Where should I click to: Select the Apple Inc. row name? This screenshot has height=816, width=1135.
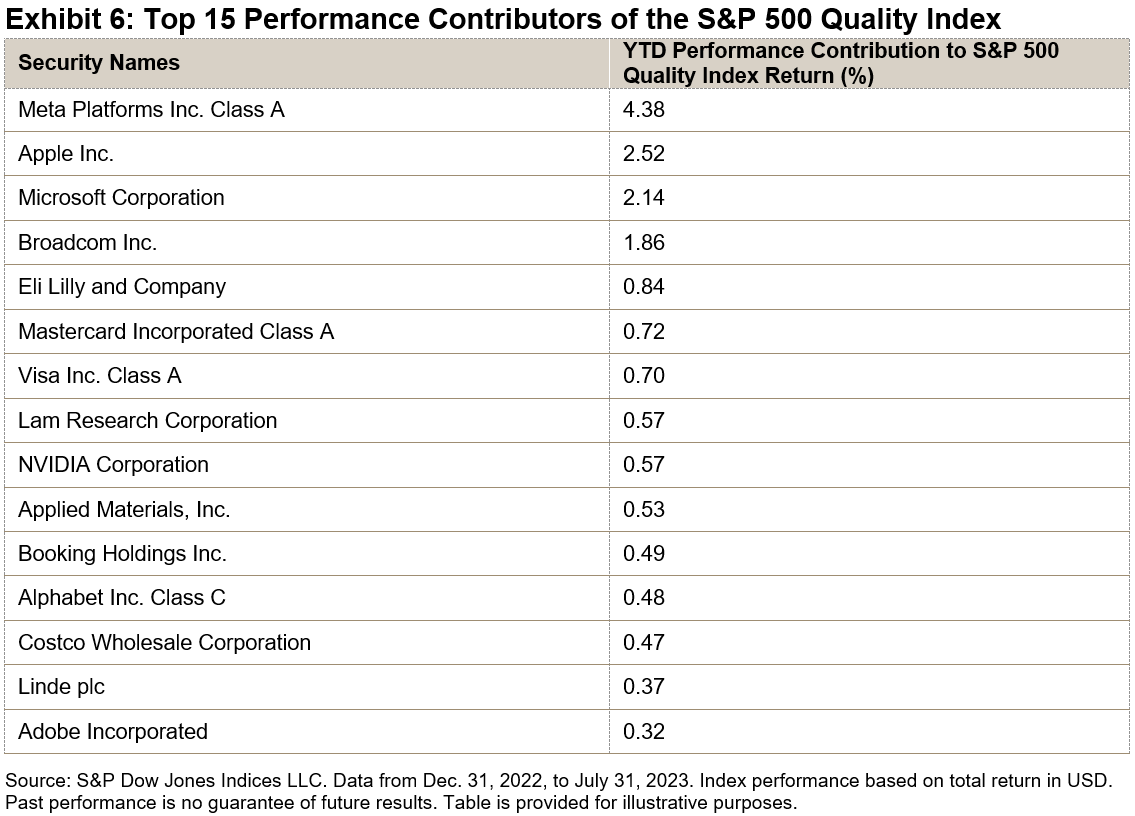(66, 154)
